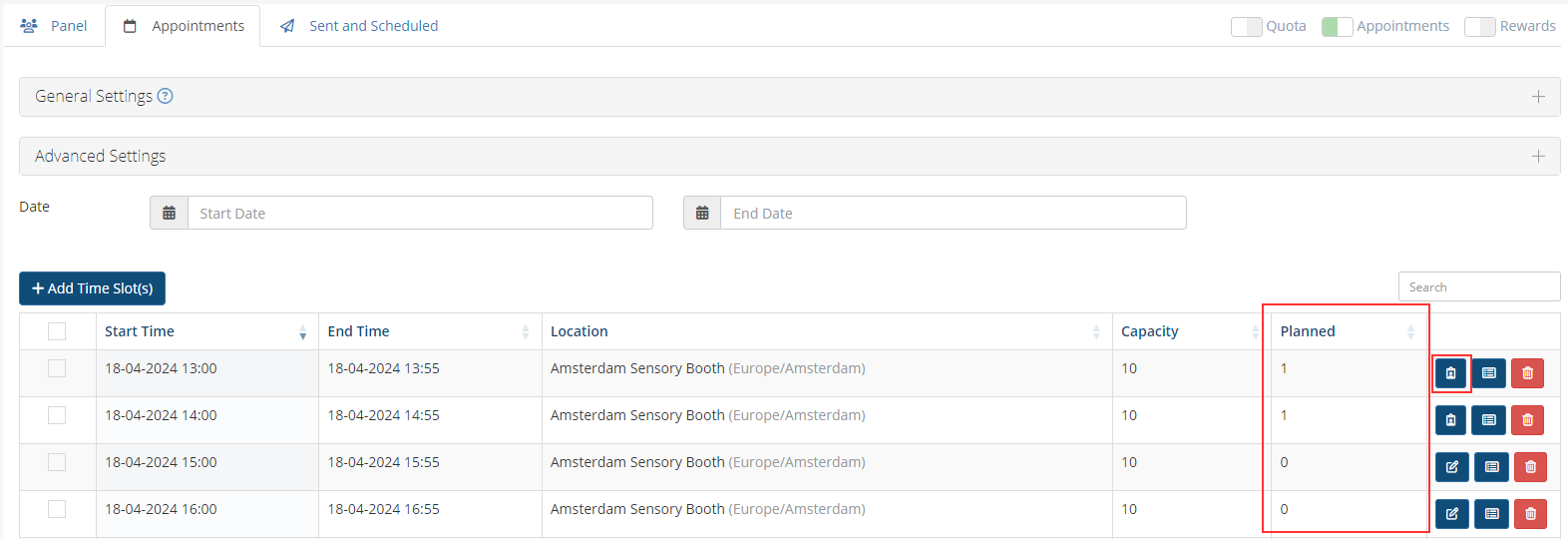Check the select-all checkbox in table header
The image size is (1568, 539).
click(57, 331)
